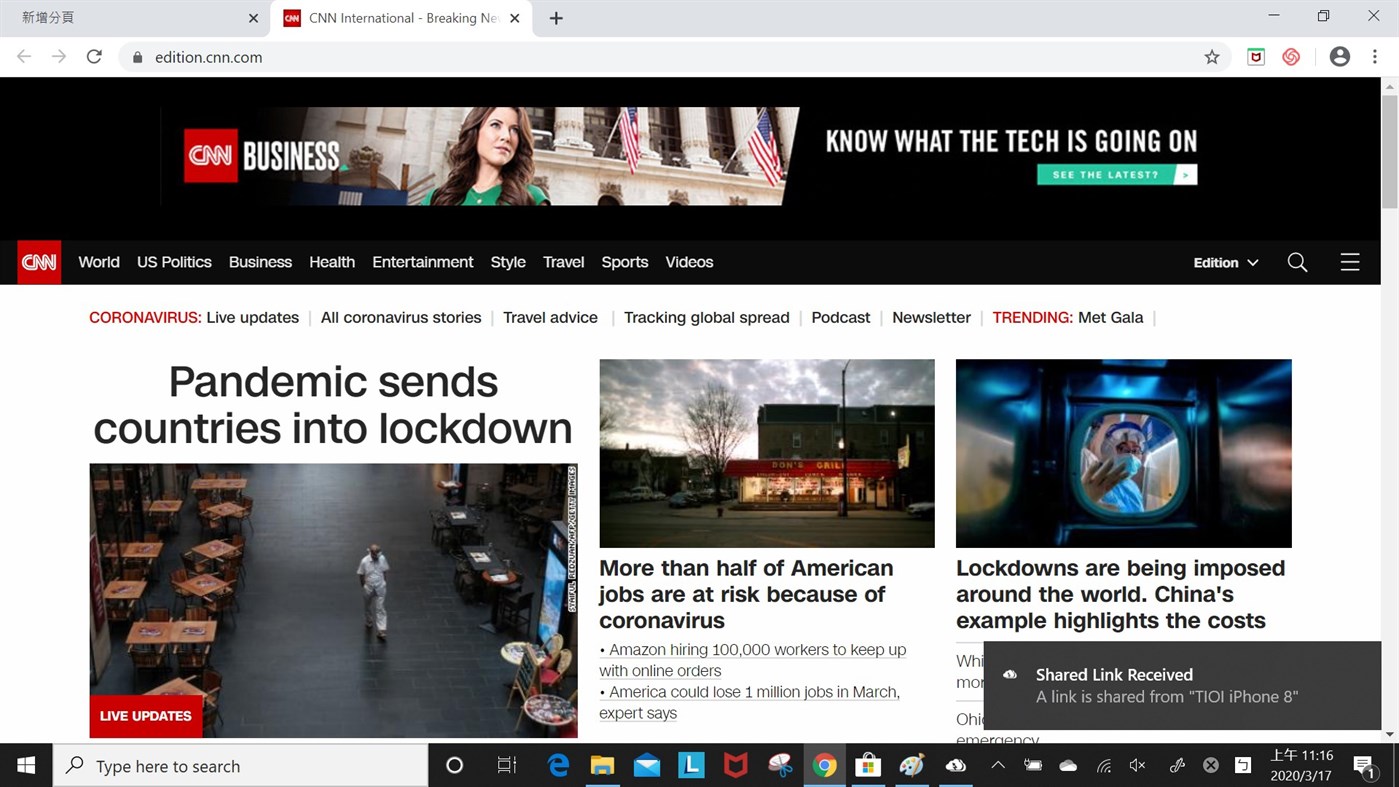Image resolution: width=1399 pixels, height=787 pixels.
Task: Open the Paint palette app in taskbar
Action: [912, 766]
